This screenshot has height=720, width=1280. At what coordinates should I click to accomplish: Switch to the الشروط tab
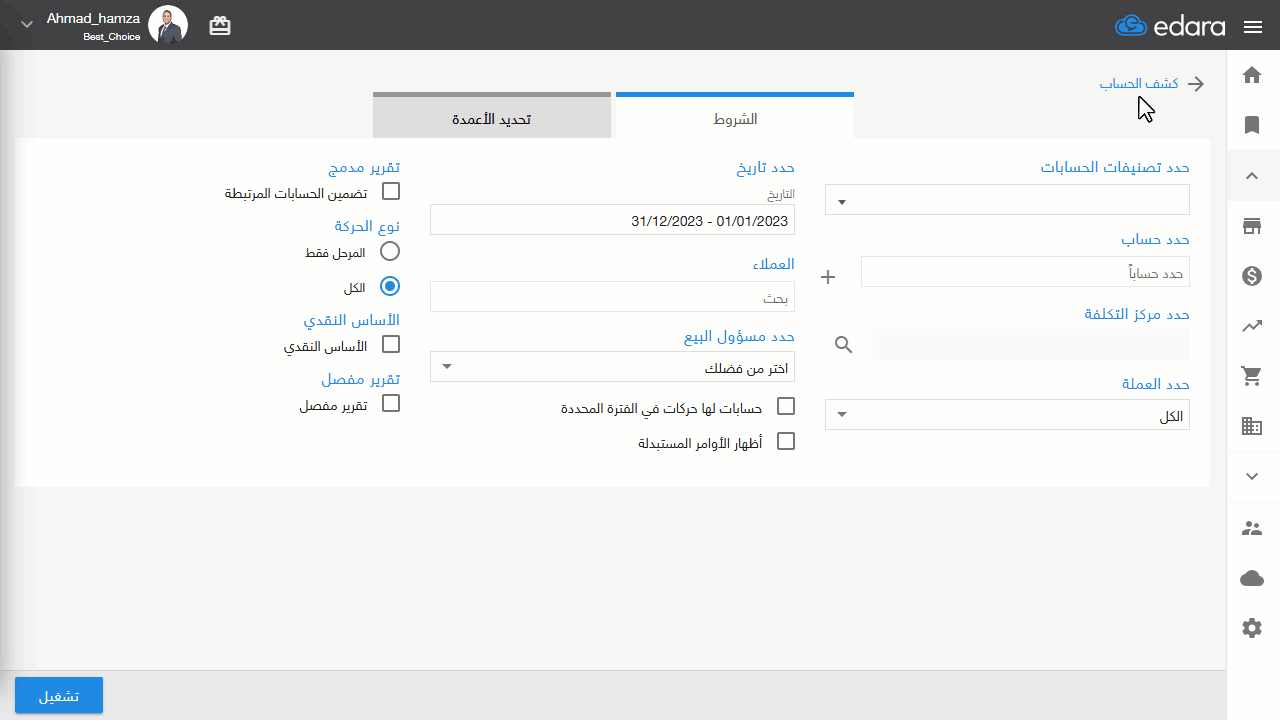(735, 118)
